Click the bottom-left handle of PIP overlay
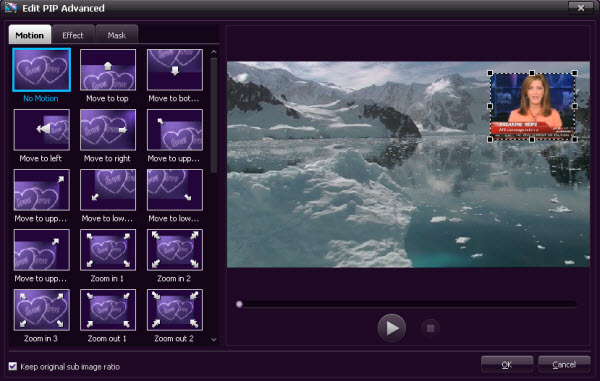The height and width of the screenshot is (381, 600). click(490, 140)
